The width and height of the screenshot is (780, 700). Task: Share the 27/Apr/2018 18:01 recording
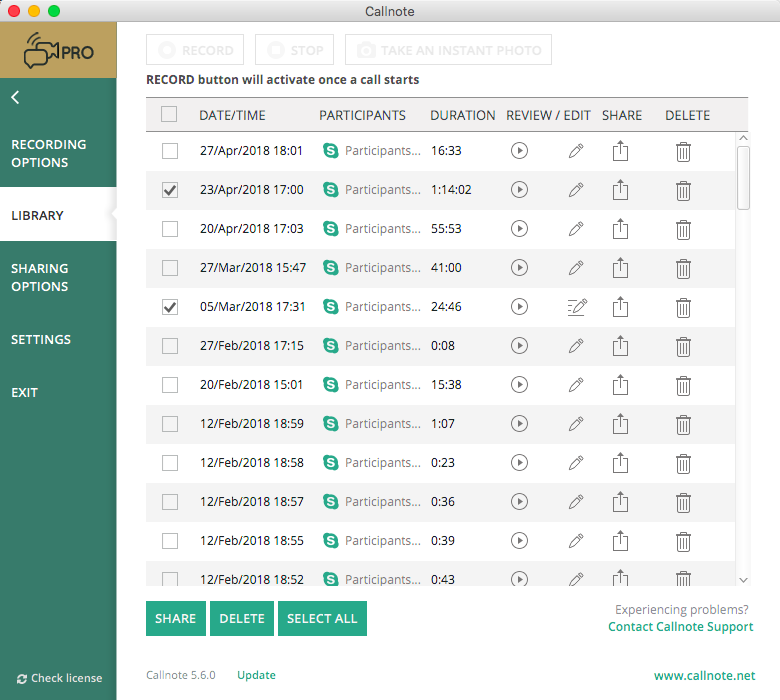620,151
